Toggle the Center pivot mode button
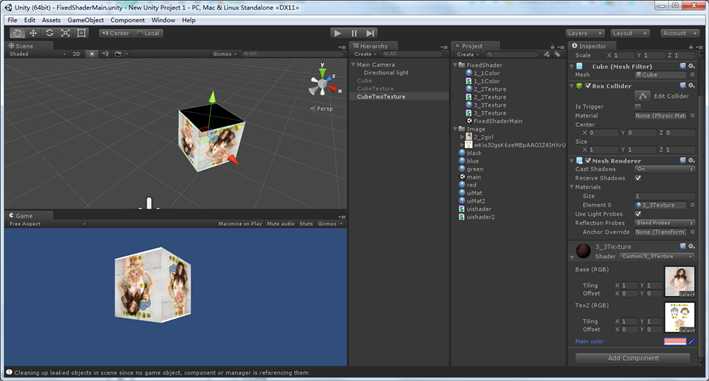This screenshot has width=709, height=381. pos(116,33)
